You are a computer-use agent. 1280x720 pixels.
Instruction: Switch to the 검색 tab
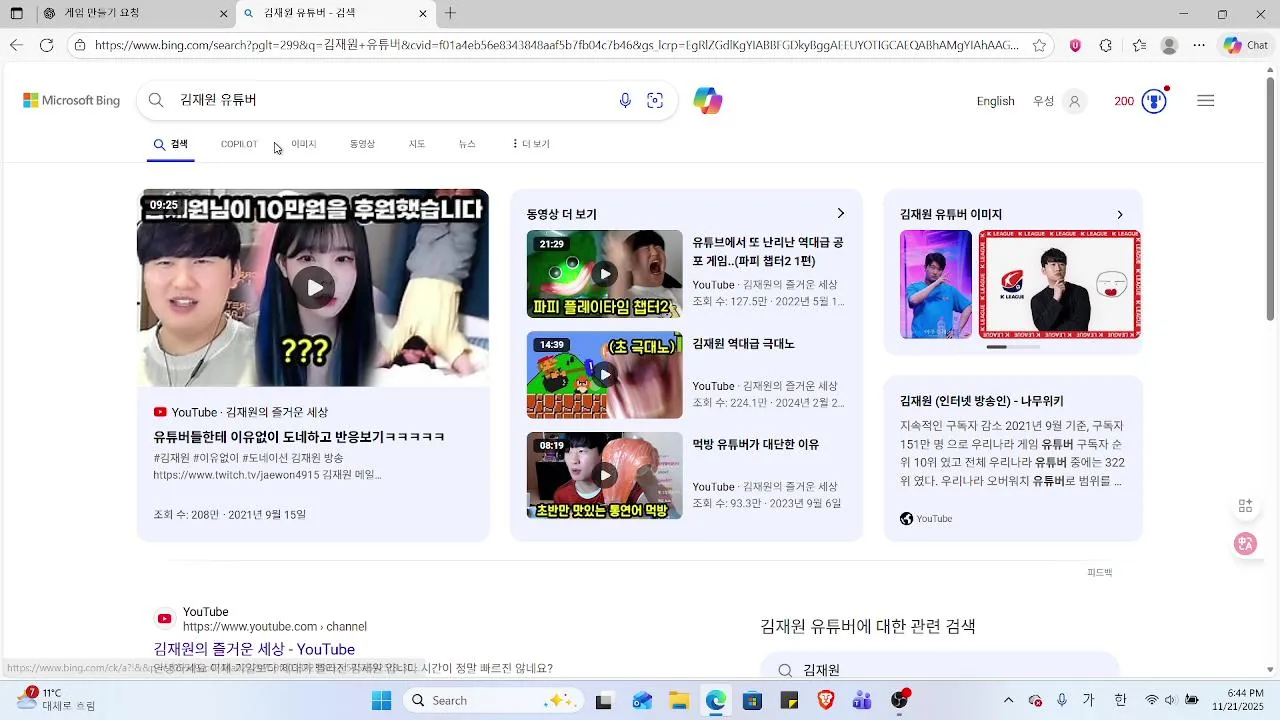tap(171, 144)
